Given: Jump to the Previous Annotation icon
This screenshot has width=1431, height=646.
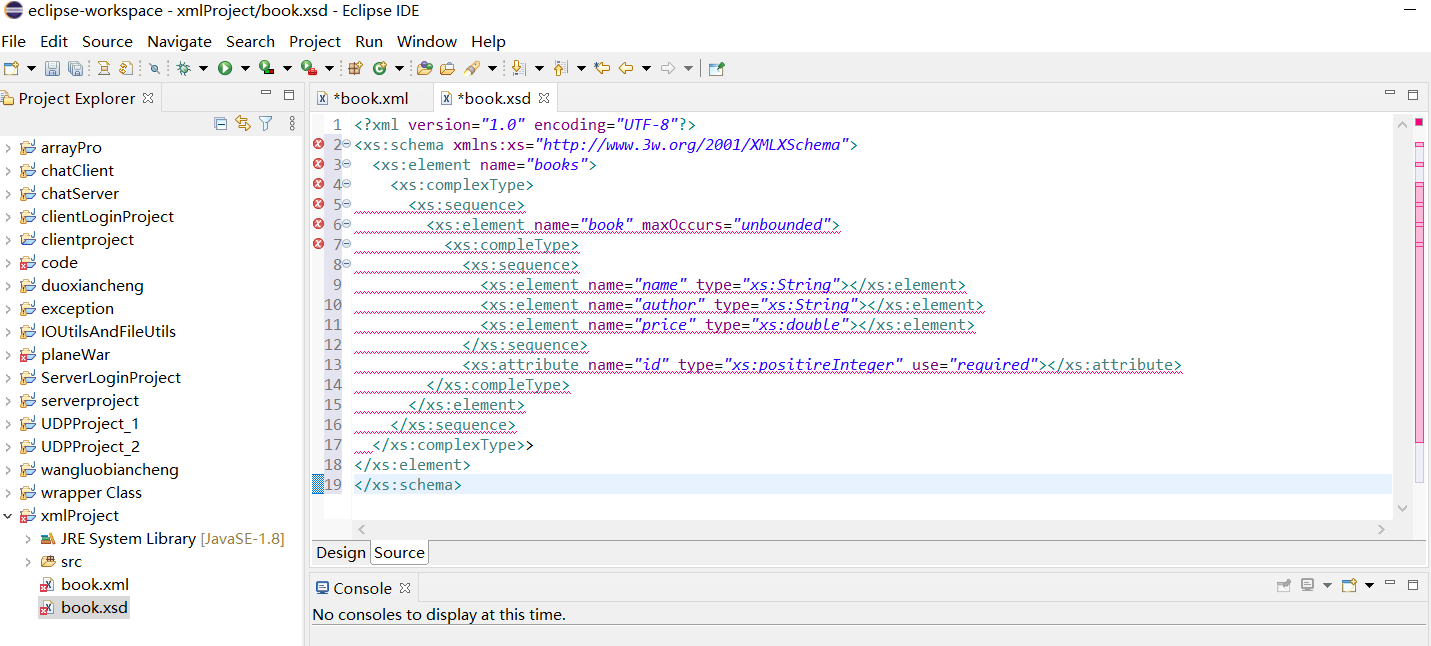Looking at the screenshot, I should [x=559, y=68].
